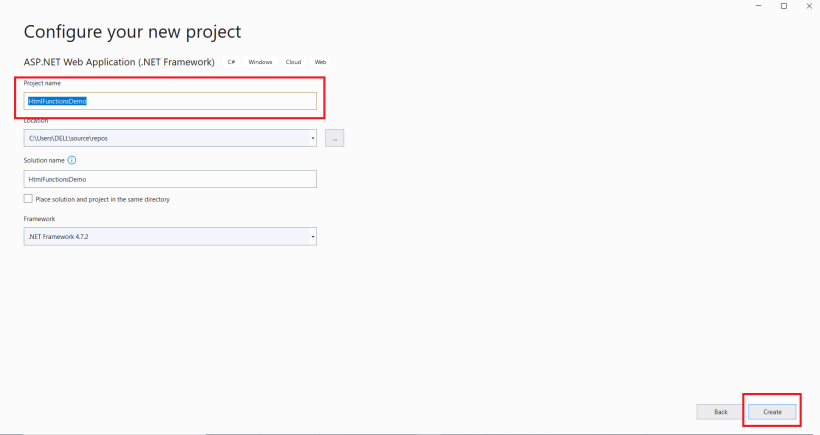Screen dimensions: 820x435
Task: Open the location browse button with dots
Action: [x=334, y=139]
